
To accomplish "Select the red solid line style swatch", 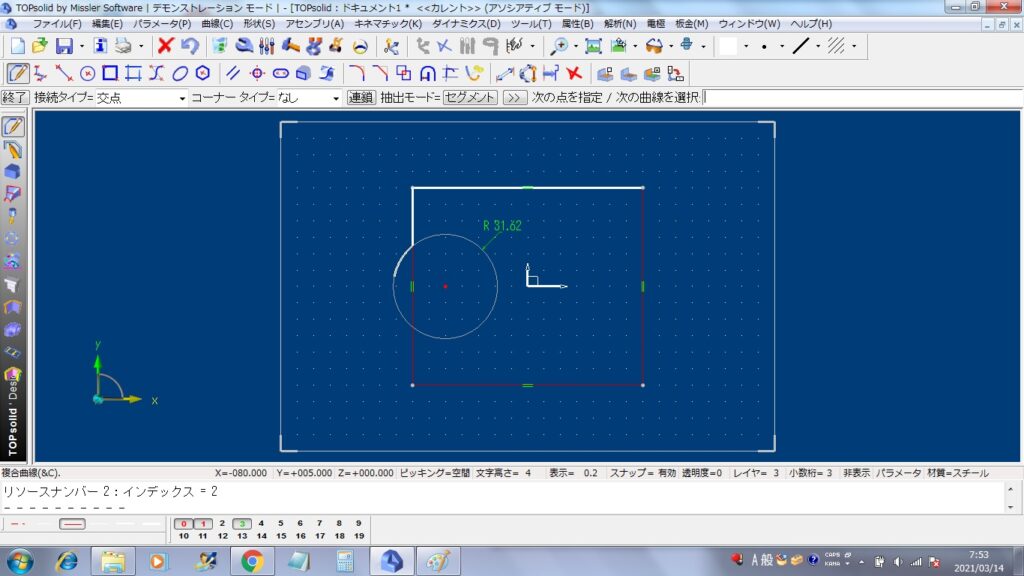I will [x=72, y=524].
